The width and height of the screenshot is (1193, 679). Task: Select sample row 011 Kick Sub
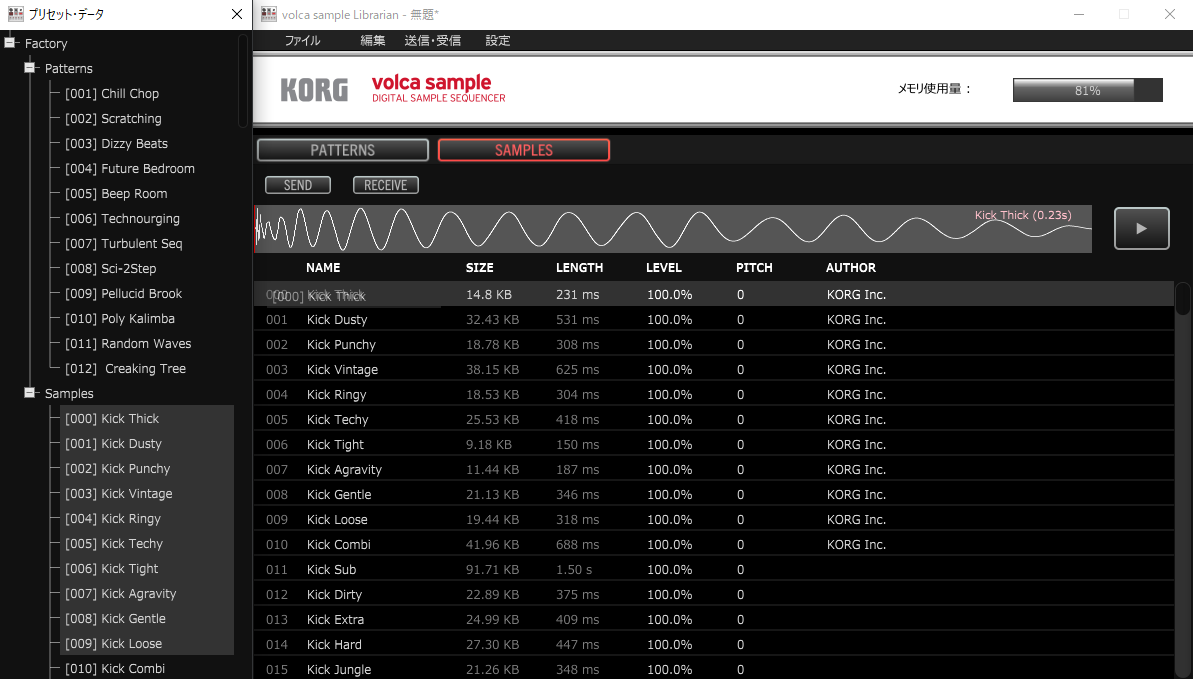(714, 569)
